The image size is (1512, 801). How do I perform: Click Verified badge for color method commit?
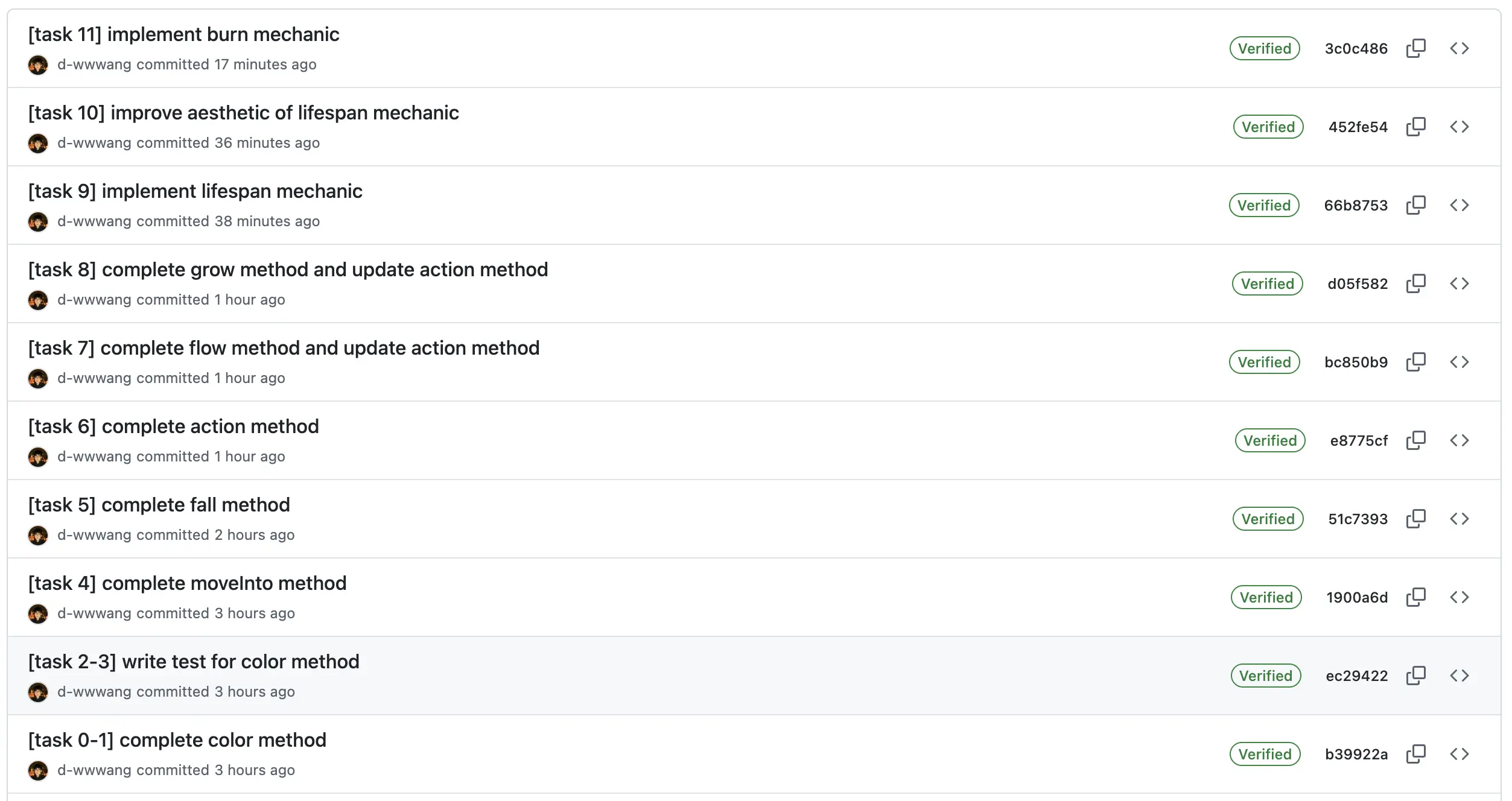(1265, 753)
